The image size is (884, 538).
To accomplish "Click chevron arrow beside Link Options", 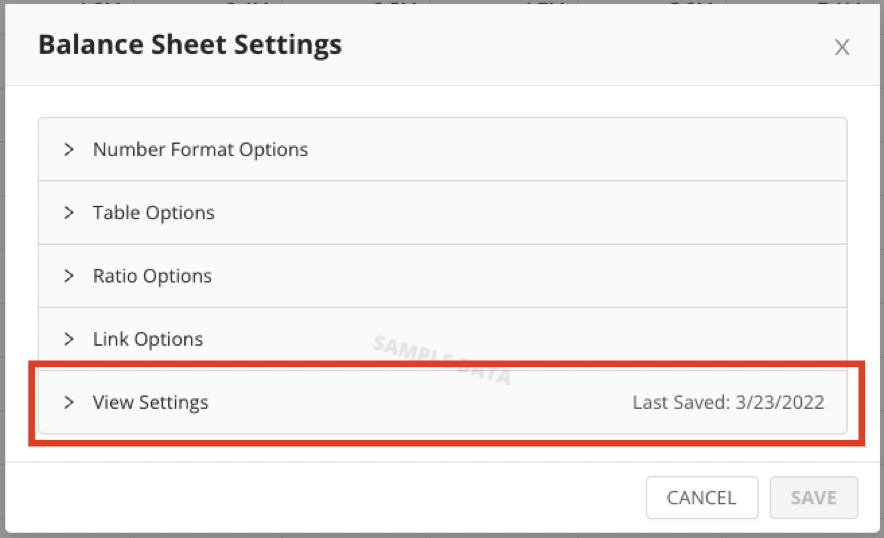I will click(x=69, y=339).
